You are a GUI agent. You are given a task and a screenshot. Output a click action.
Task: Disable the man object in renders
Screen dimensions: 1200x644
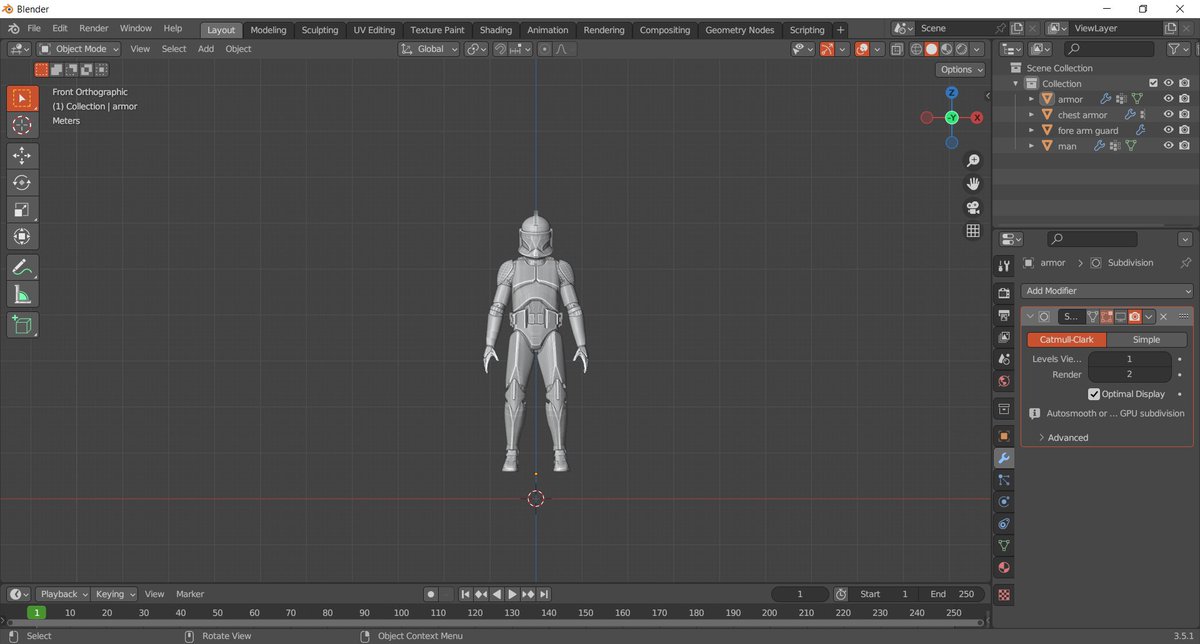click(1184, 146)
